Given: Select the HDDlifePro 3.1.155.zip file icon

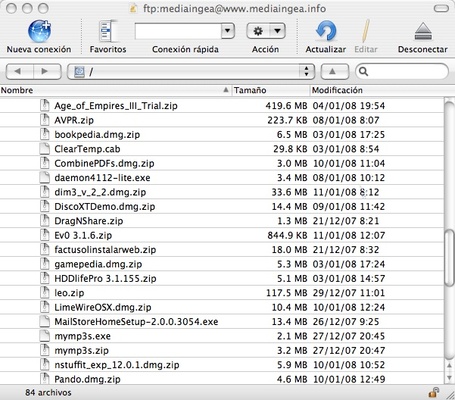Looking at the screenshot, I should tap(45, 278).
